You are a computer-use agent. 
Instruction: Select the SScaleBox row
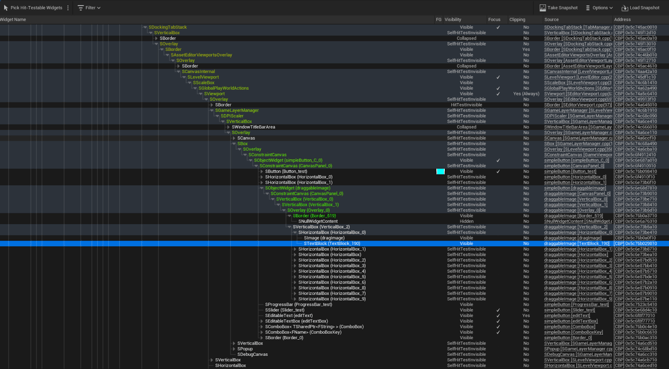point(334,83)
